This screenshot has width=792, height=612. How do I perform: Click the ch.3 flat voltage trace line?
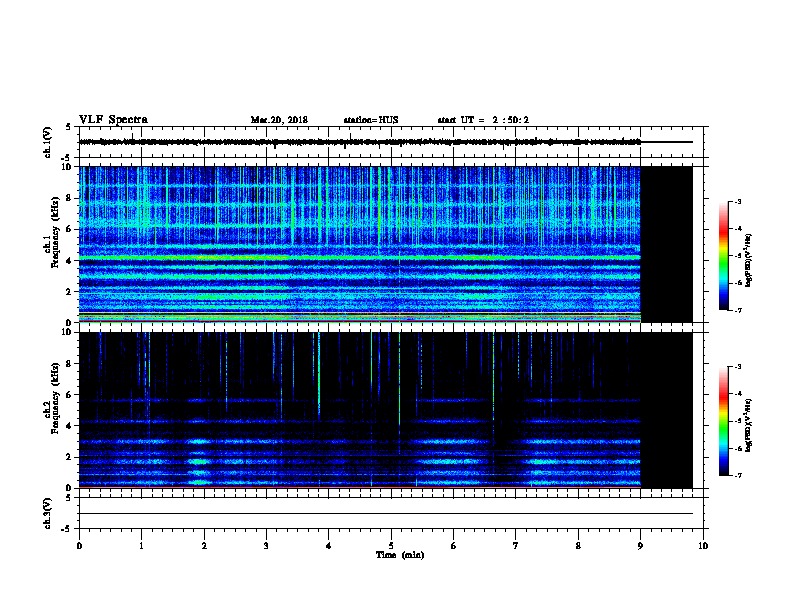(x=386, y=514)
